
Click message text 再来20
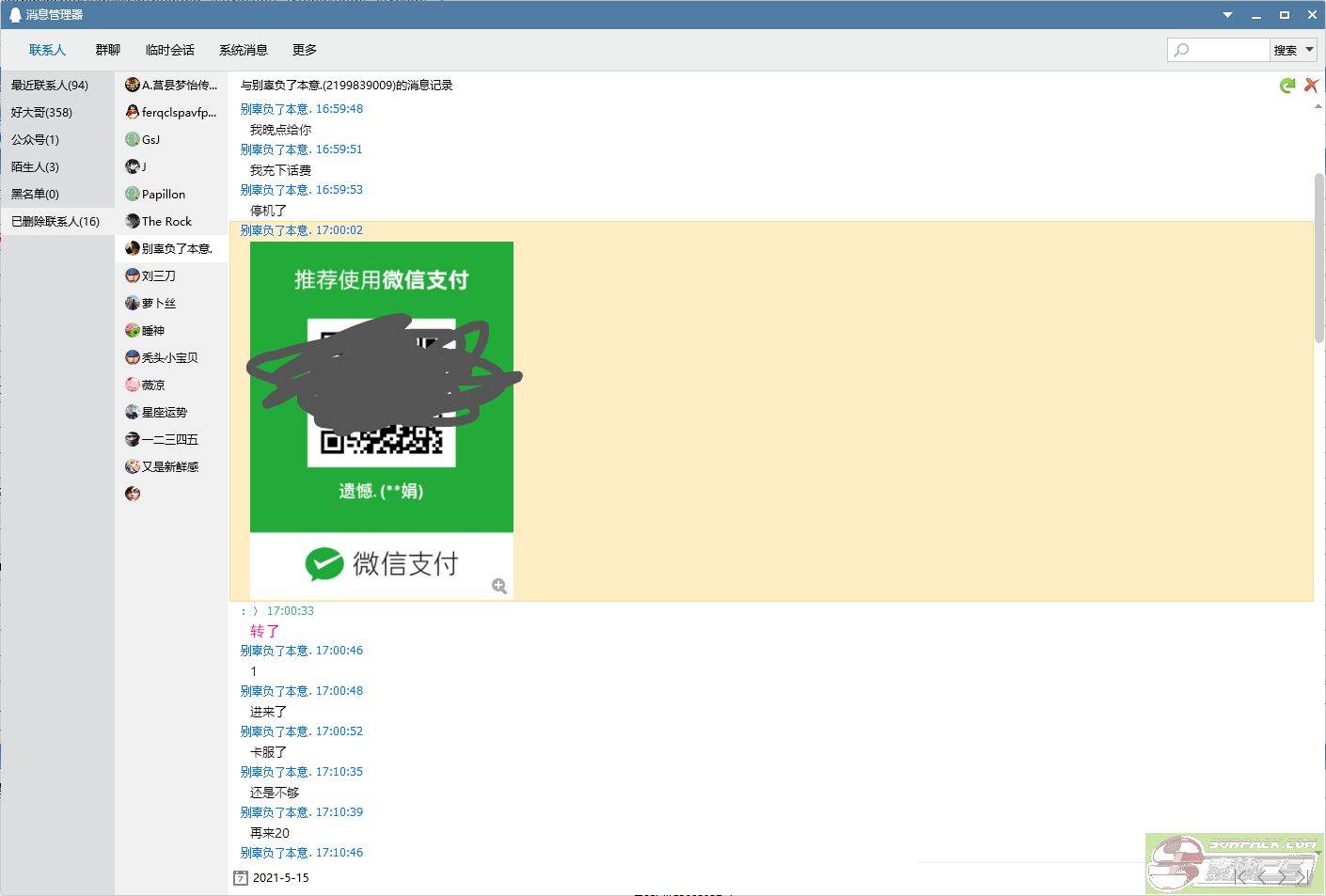[270, 833]
